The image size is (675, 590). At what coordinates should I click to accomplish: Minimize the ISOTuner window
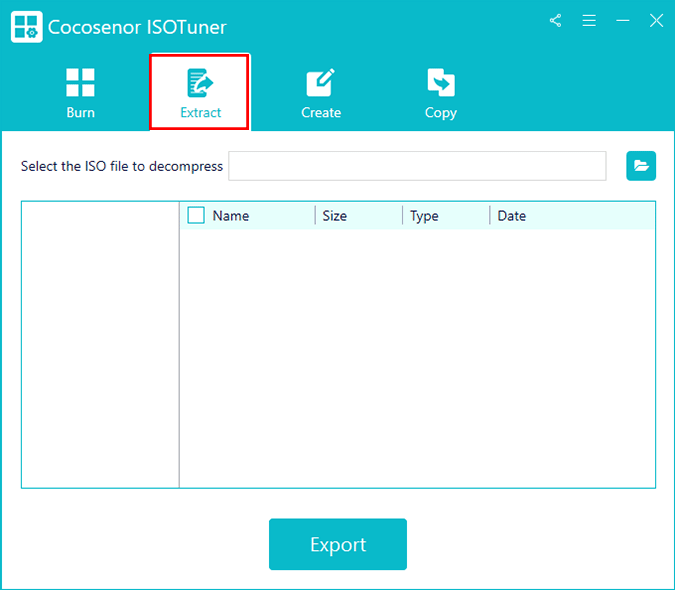(x=622, y=21)
